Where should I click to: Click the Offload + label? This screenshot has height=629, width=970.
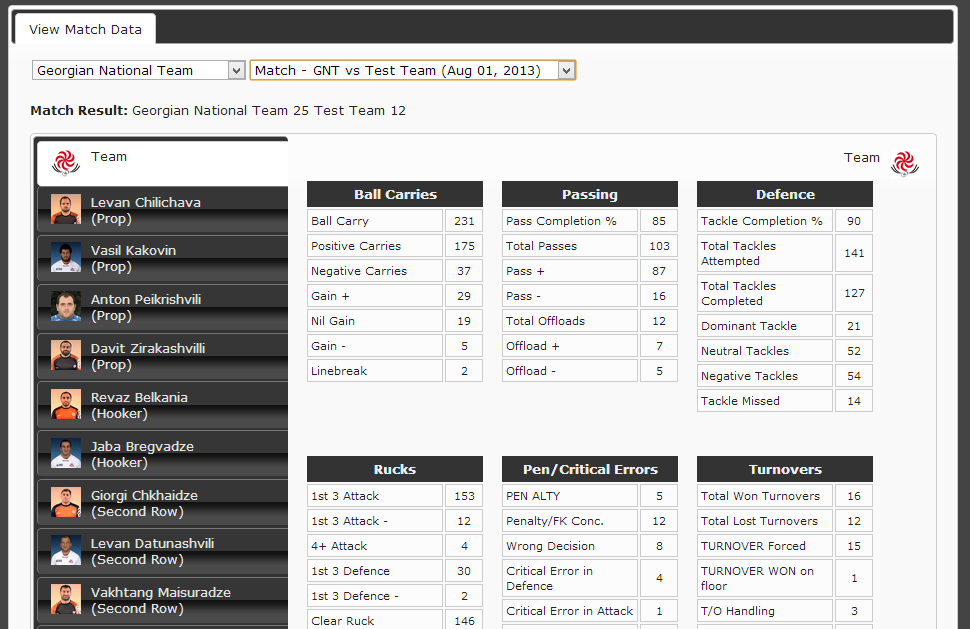click(533, 346)
